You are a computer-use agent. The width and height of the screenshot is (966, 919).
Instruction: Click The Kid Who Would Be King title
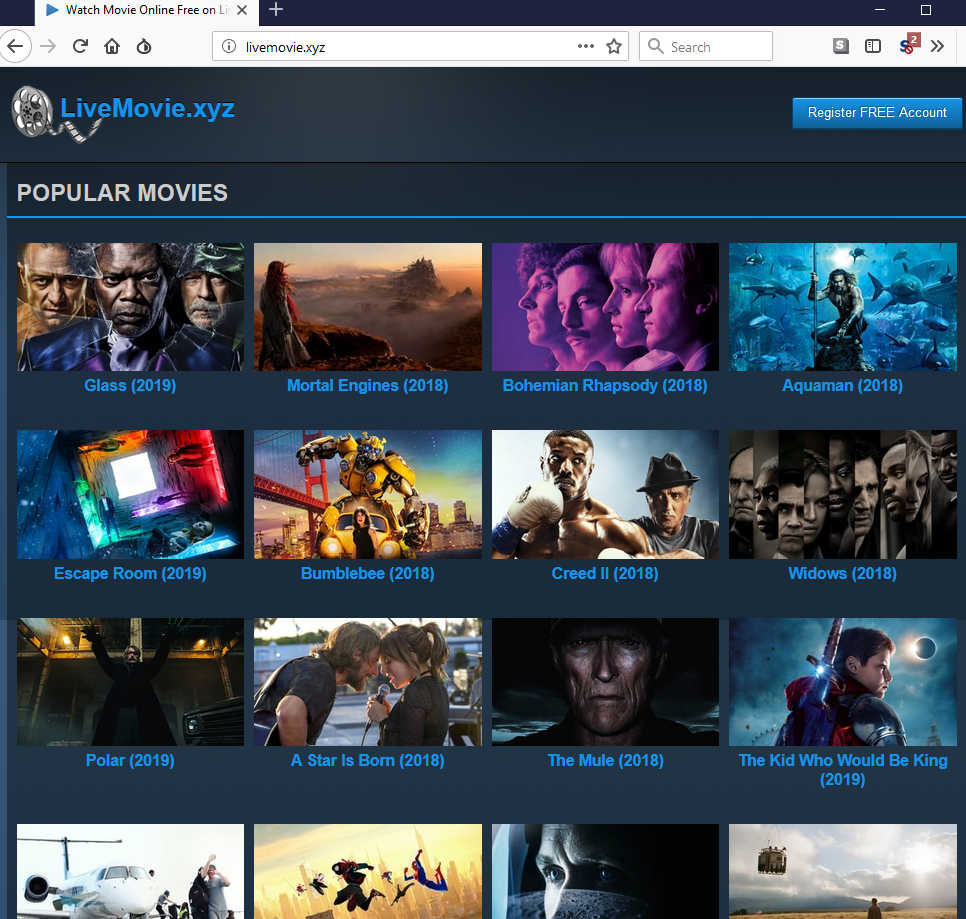[x=842, y=770]
